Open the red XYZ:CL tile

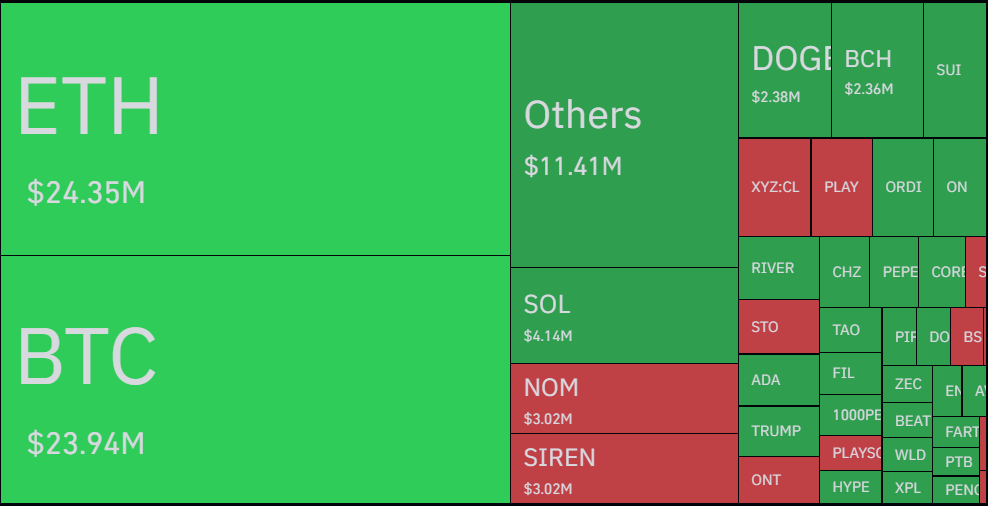775,187
